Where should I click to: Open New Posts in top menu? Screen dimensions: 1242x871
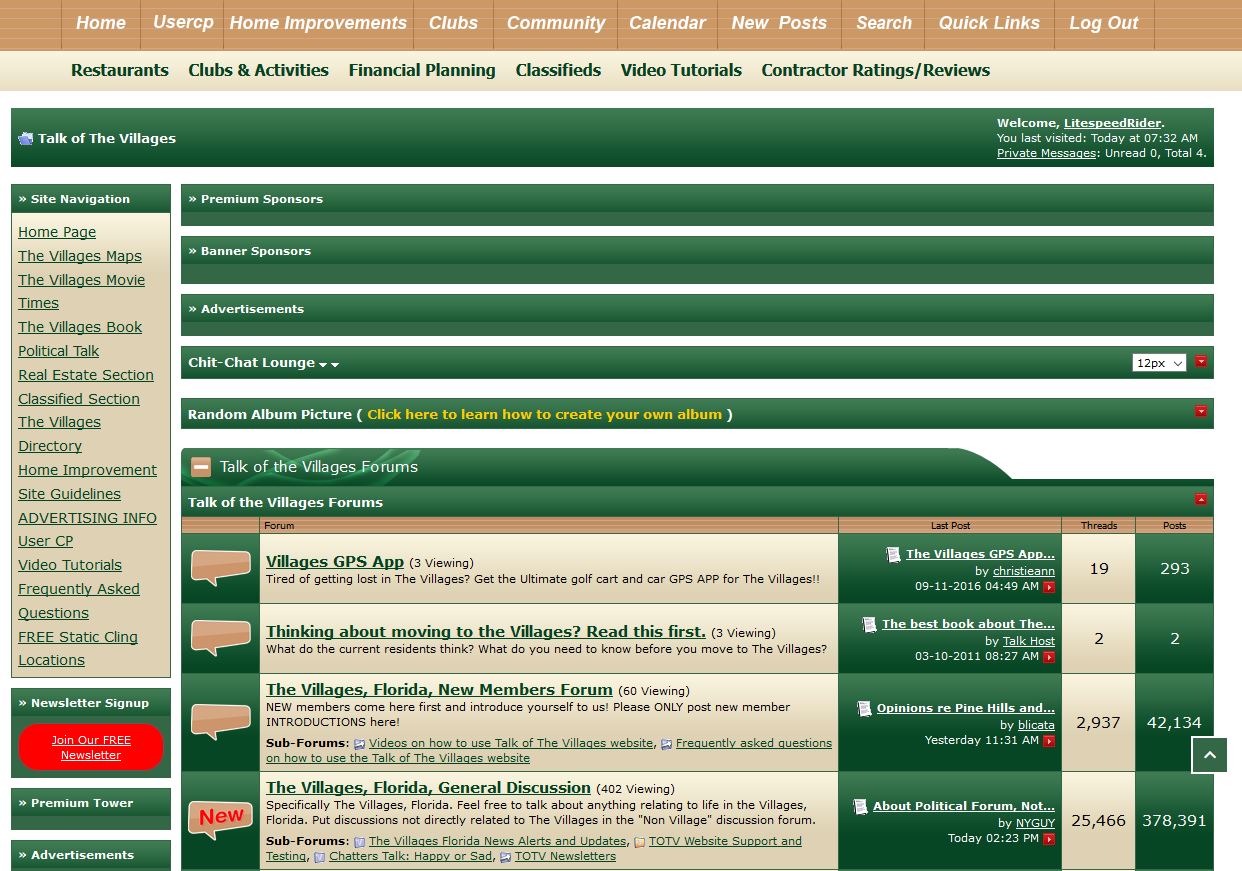click(779, 23)
